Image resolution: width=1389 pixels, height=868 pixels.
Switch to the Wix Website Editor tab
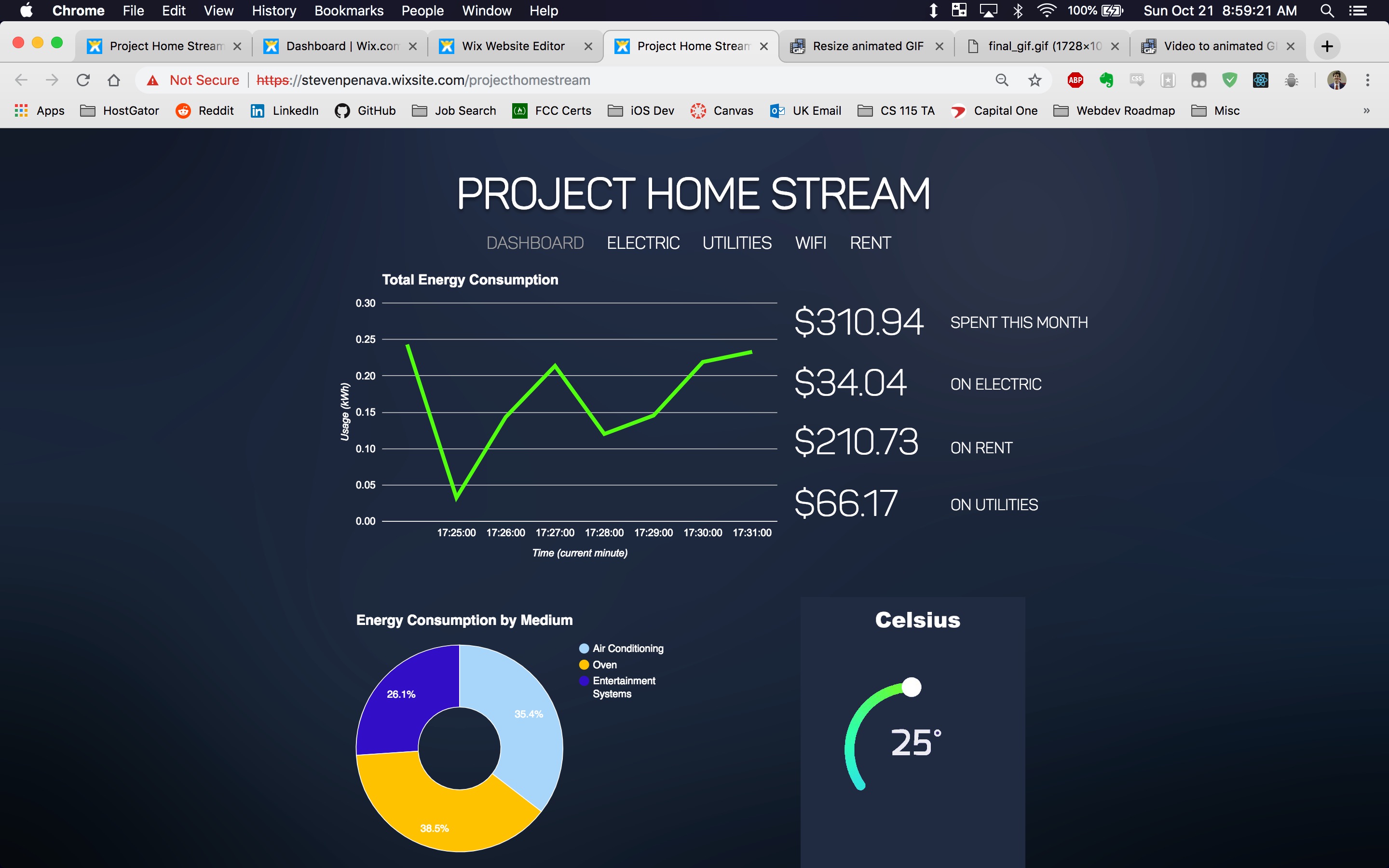[513, 46]
